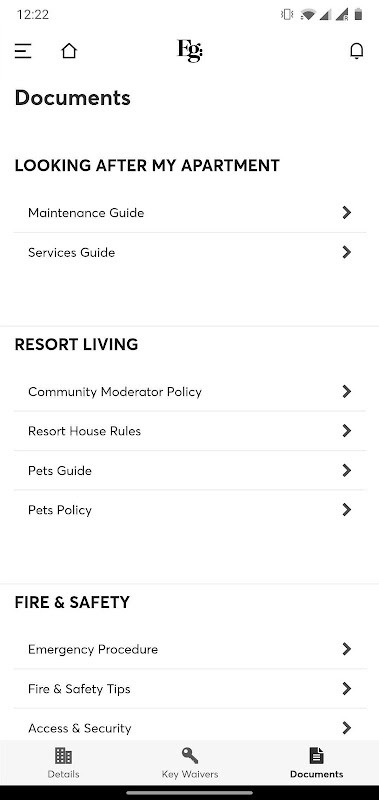The width and height of the screenshot is (379, 800).
Task: Open the hamburger navigation menu
Action: tap(23, 51)
